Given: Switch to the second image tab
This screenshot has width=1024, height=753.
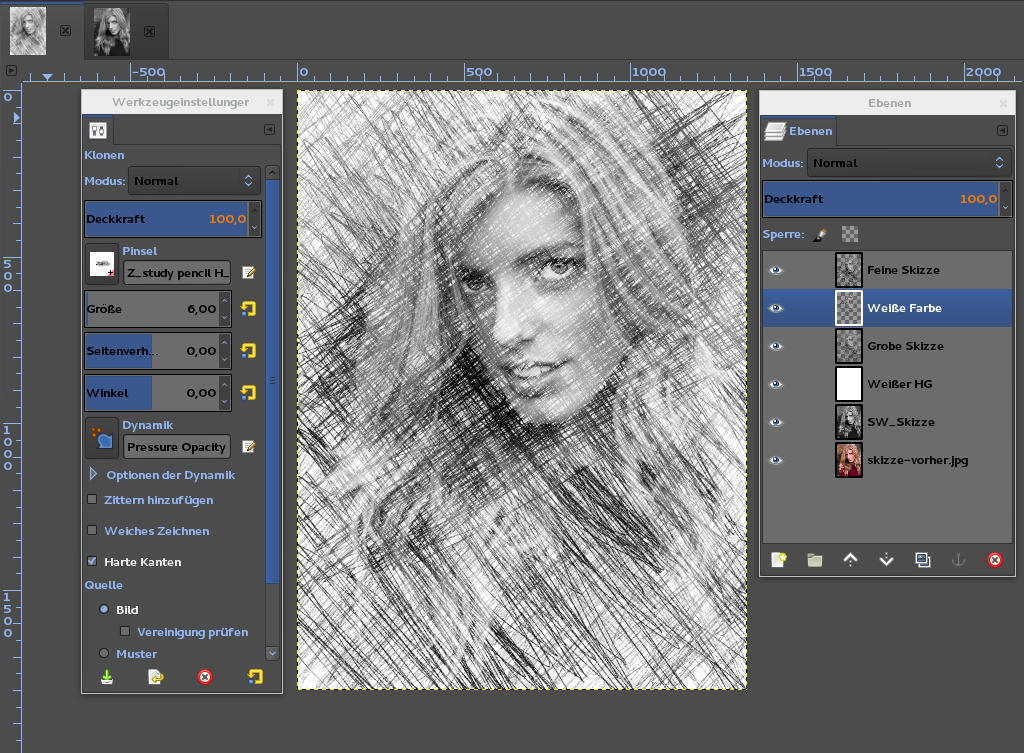Looking at the screenshot, I should [112, 31].
